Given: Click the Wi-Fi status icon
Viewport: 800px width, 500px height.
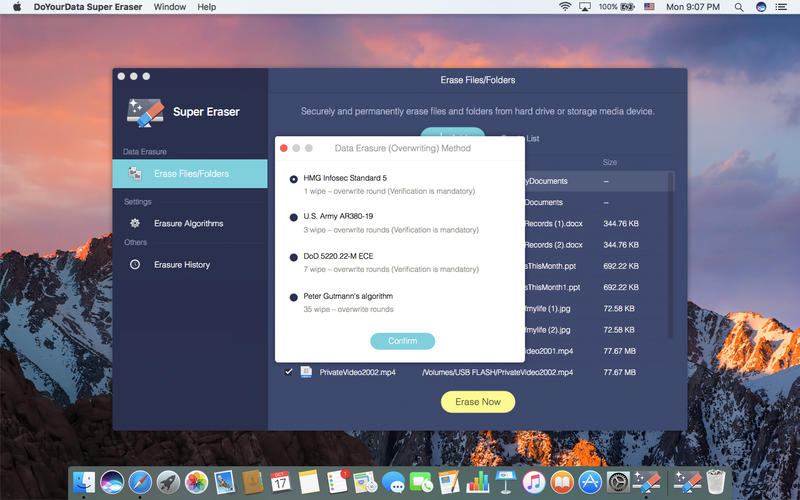Looking at the screenshot, I should (565, 7).
